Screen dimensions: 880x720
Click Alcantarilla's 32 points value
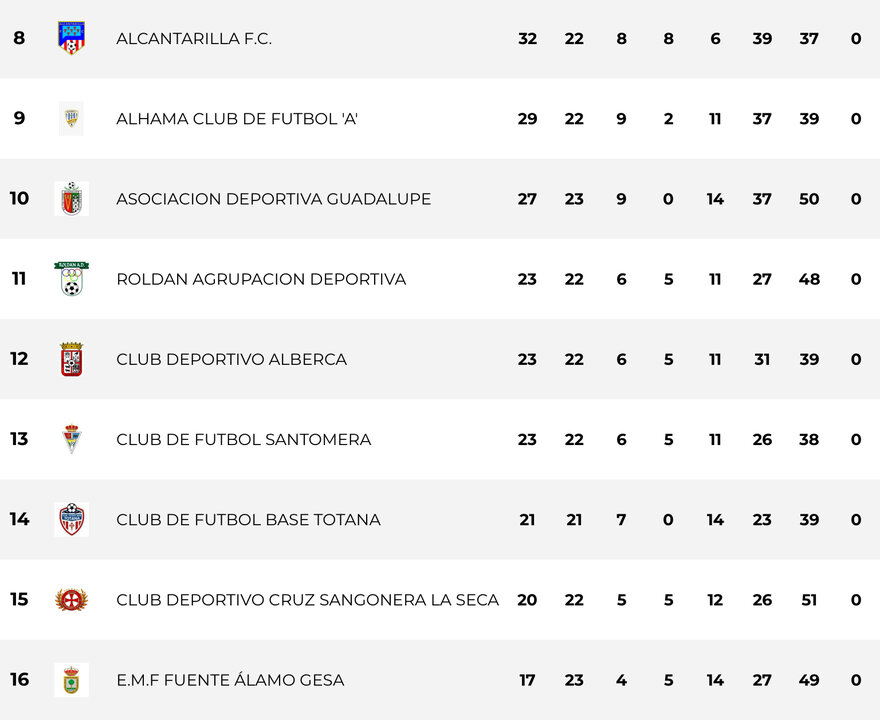[528, 39]
